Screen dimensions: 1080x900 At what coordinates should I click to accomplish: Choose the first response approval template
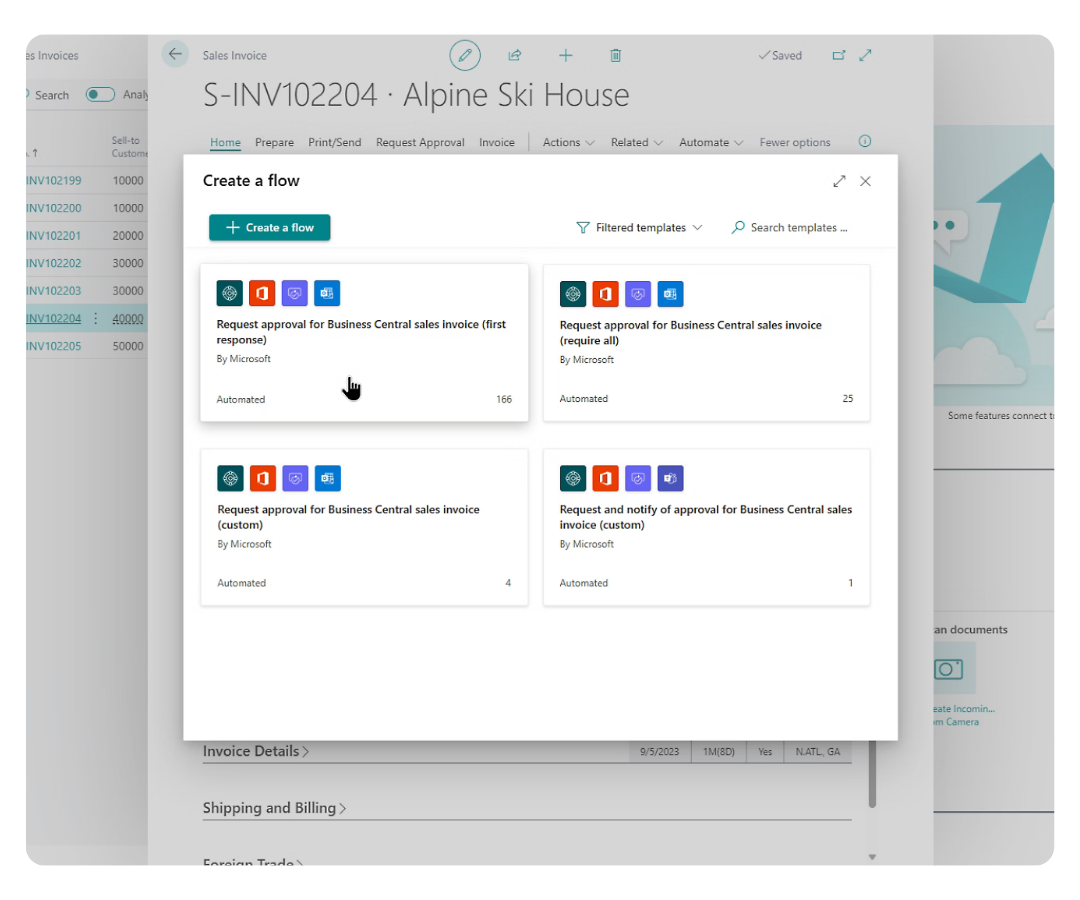364,342
